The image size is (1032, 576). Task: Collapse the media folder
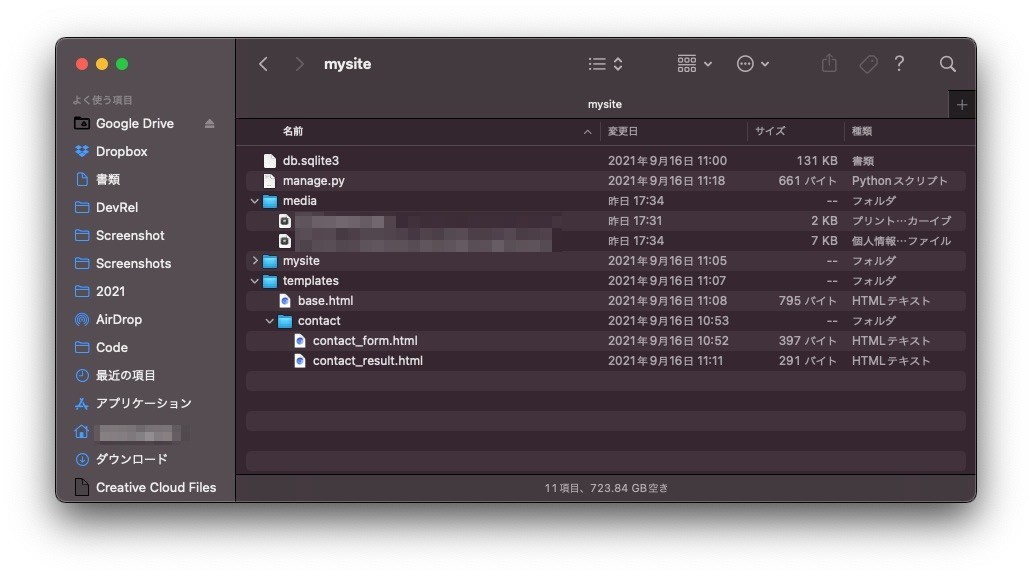tap(255, 200)
